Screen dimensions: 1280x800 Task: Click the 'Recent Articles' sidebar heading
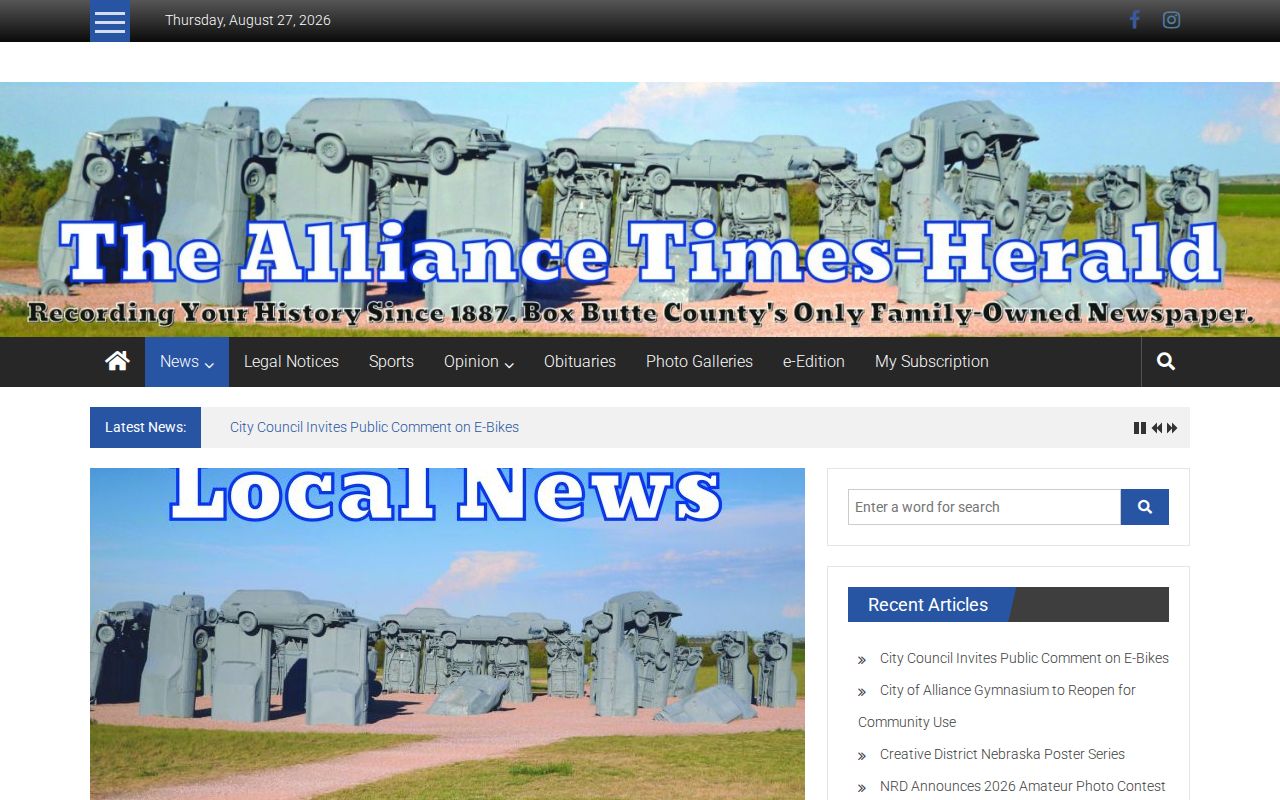(x=928, y=604)
